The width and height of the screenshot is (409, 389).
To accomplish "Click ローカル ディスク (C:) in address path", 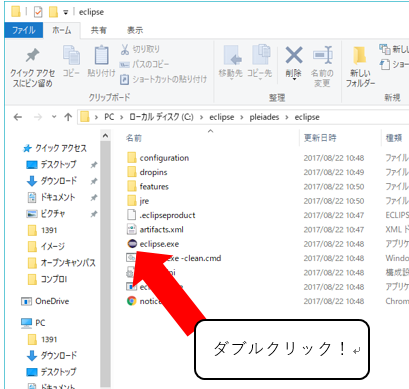I will [161, 117].
